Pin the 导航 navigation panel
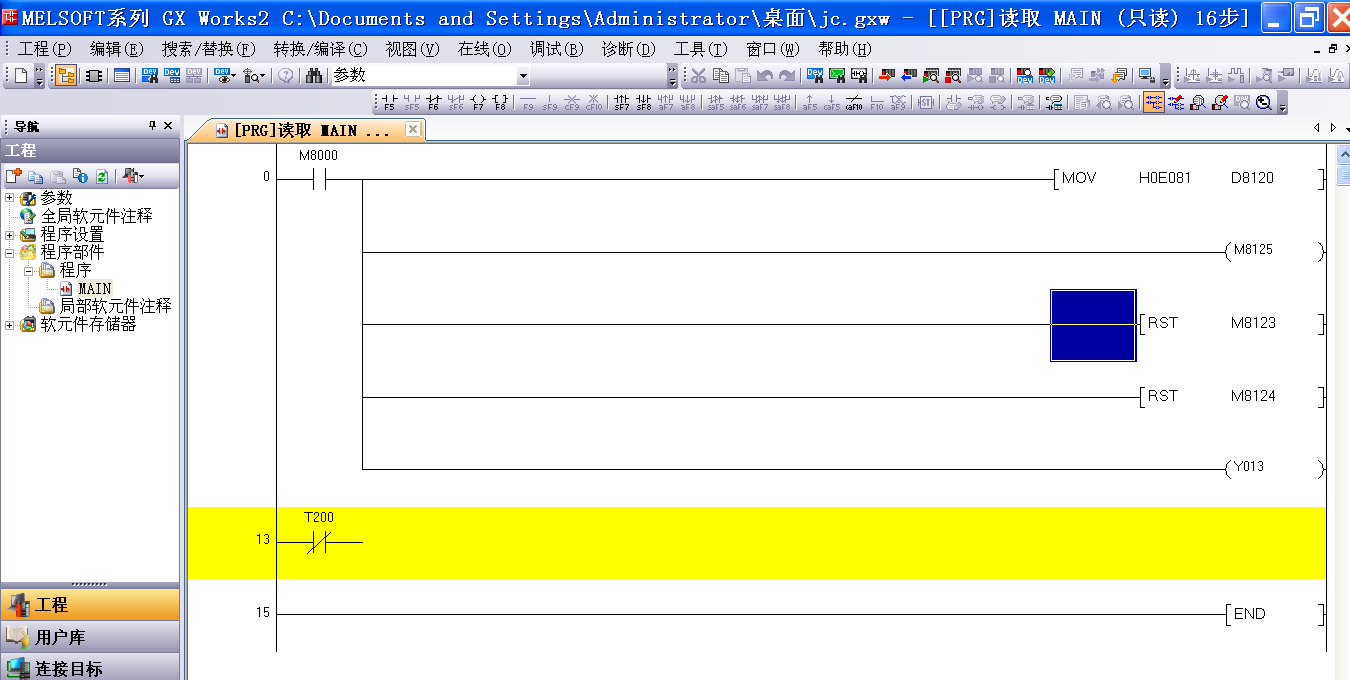 152,126
